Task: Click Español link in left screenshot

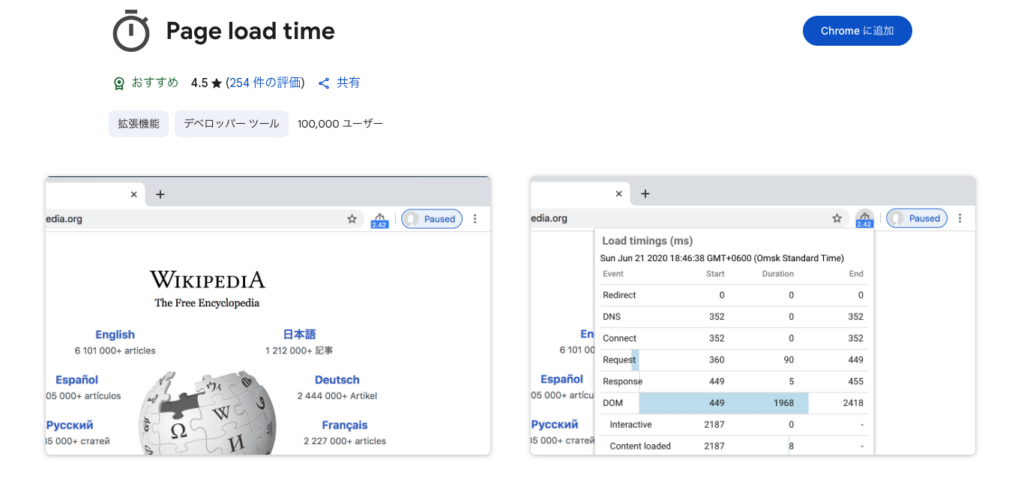Action: (x=77, y=379)
